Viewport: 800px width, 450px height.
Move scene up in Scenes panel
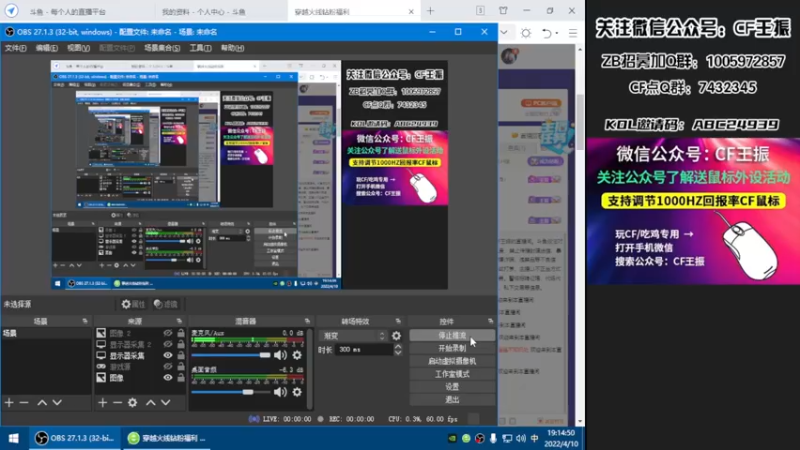coord(42,403)
